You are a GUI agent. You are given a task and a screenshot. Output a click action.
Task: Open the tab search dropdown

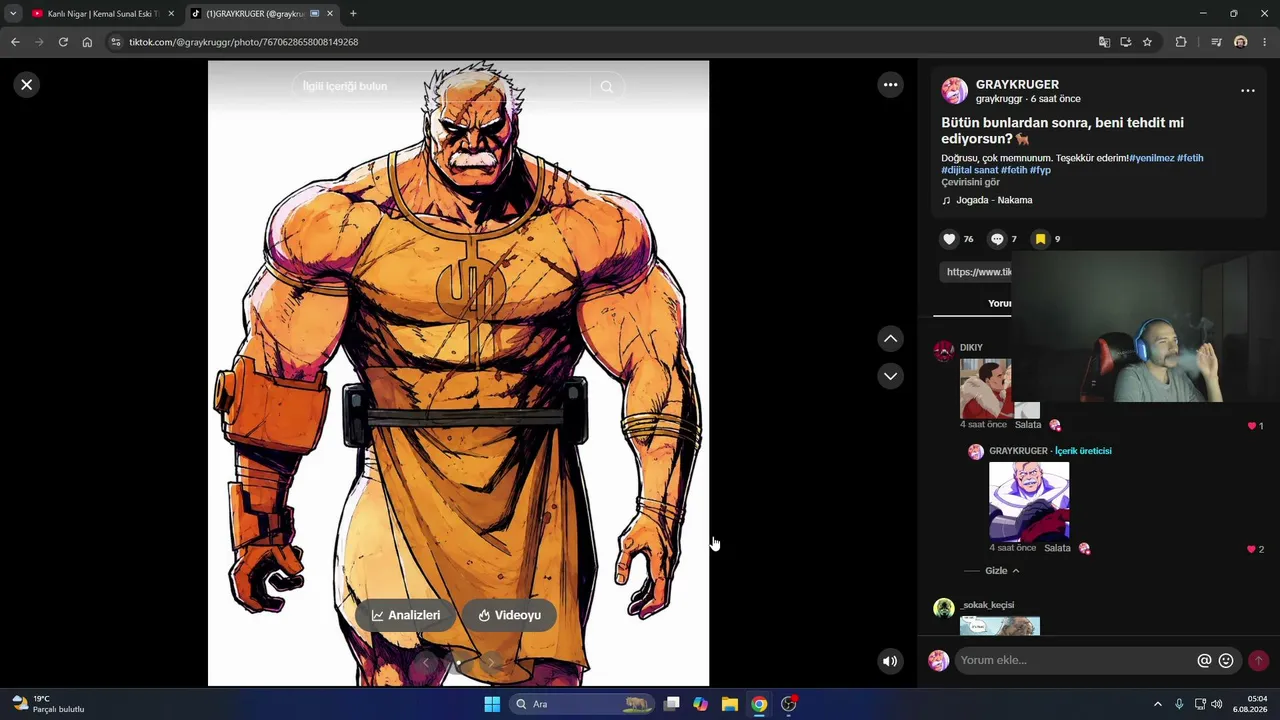tap(13, 14)
